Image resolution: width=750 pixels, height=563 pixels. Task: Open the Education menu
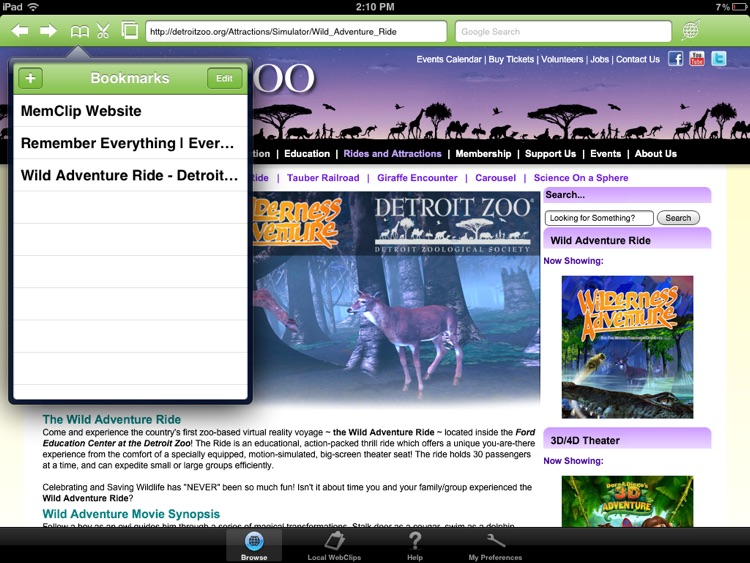tap(307, 154)
